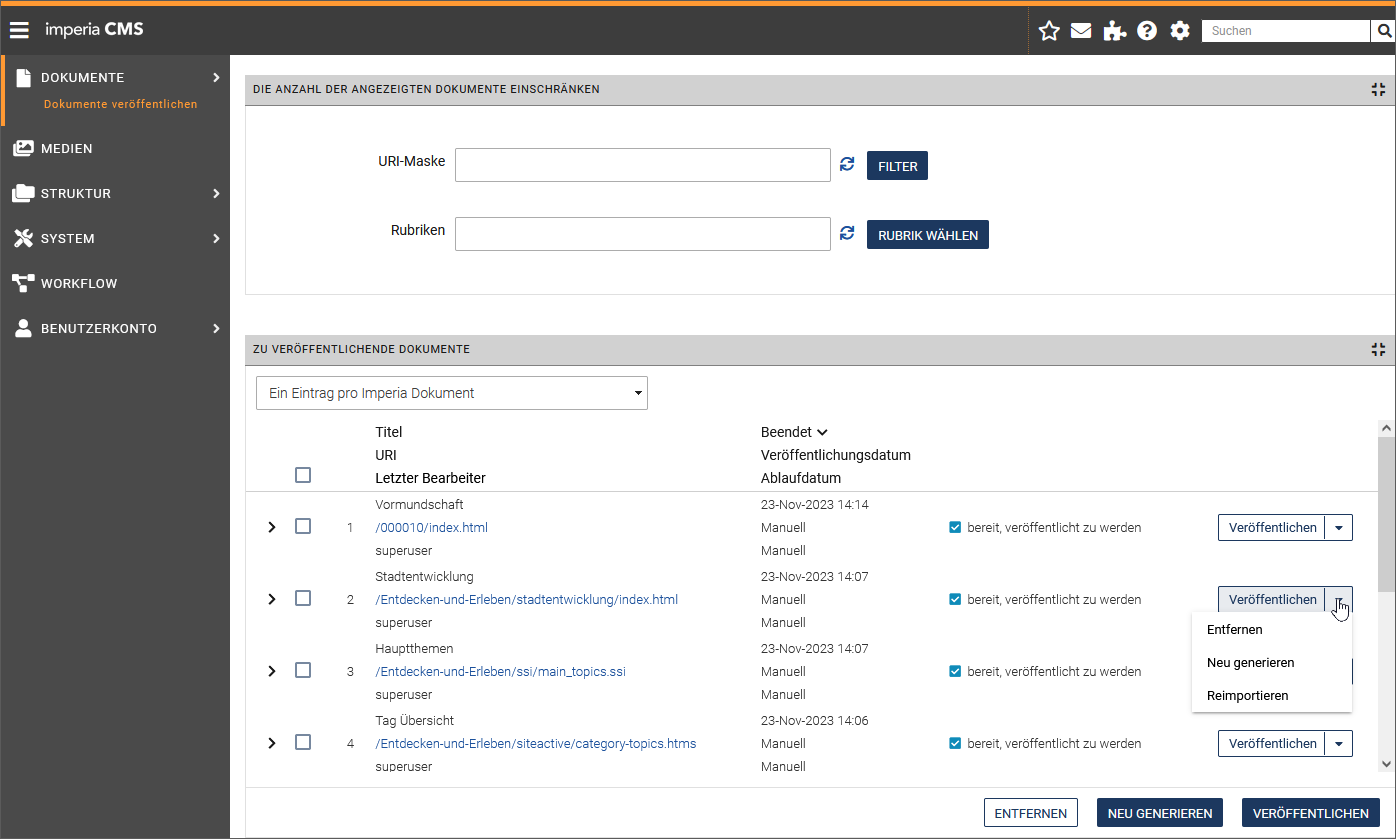Image resolution: width=1396 pixels, height=839 pixels.
Task: Click the RUBRIK WÄHLEN button
Action: [927, 235]
